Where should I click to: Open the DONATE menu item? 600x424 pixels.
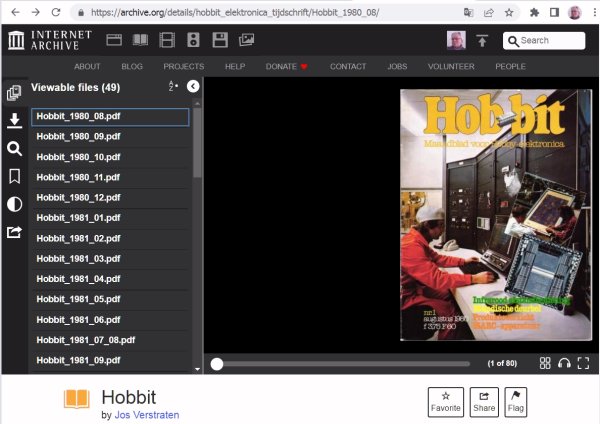tap(287, 67)
